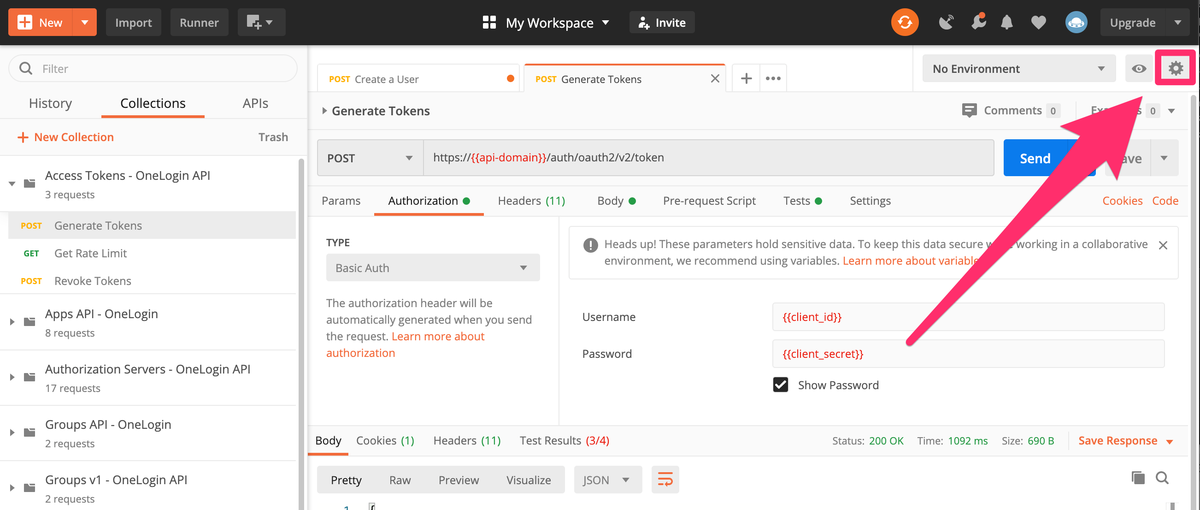Open the Headers (11) request tab

[x=531, y=201]
